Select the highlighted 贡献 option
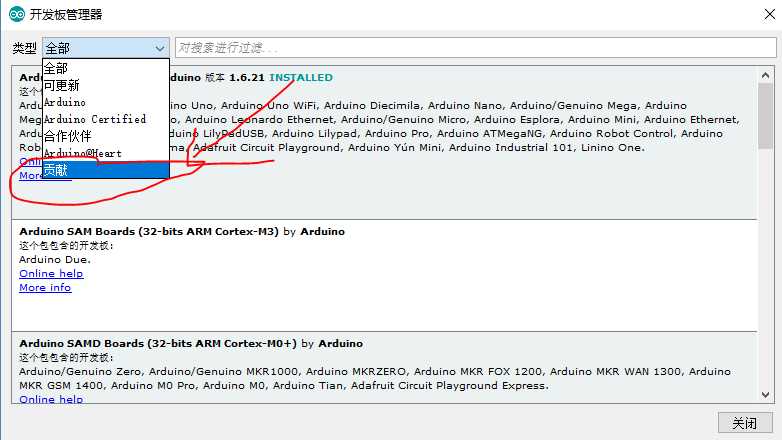 click(106, 170)
